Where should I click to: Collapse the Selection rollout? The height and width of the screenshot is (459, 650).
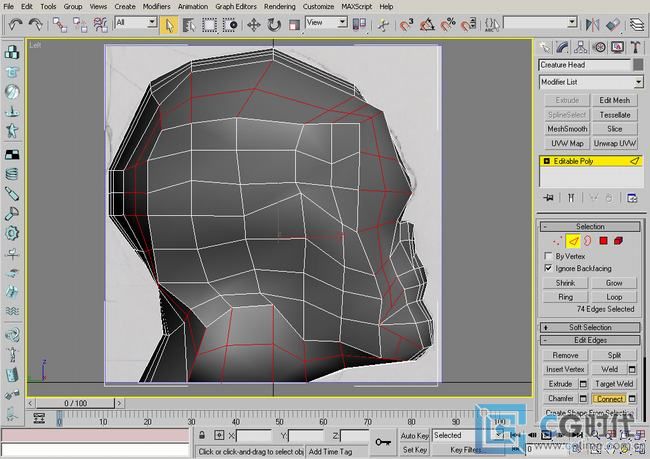[x=590, y=226]
